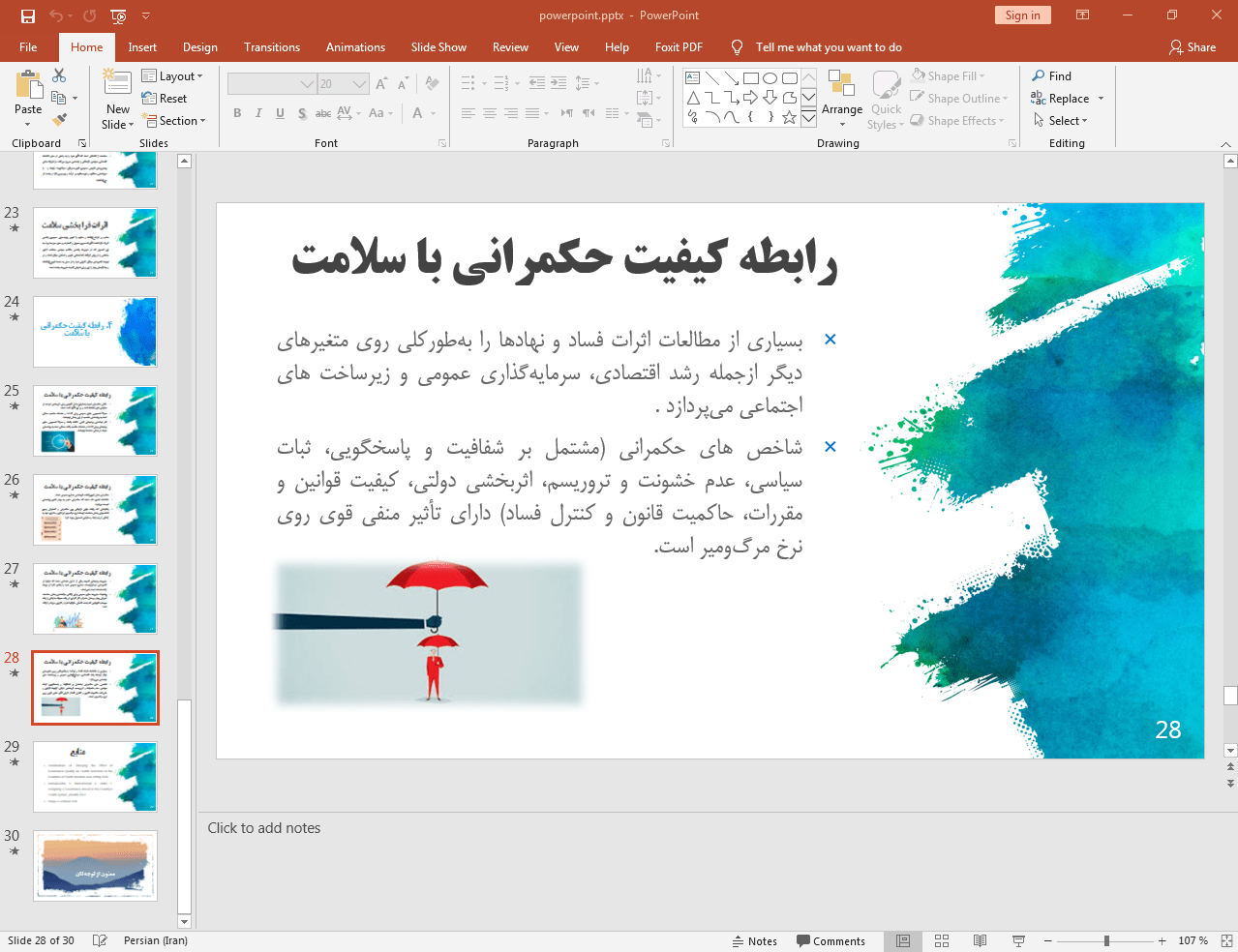
Task: Click the Format Painter brush icon
Action: pos(59,120)
